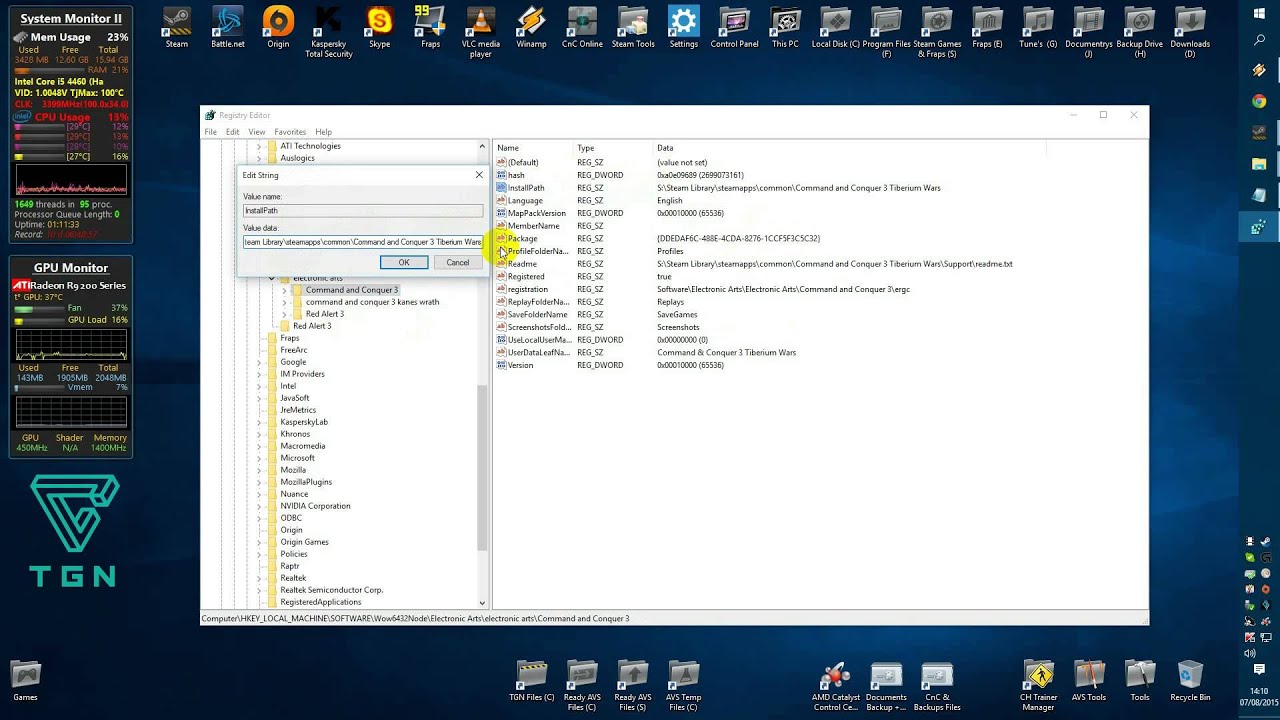Open the Help menu in Registry Editor
The image size is (1280, 720).
(x=323, y=132)
